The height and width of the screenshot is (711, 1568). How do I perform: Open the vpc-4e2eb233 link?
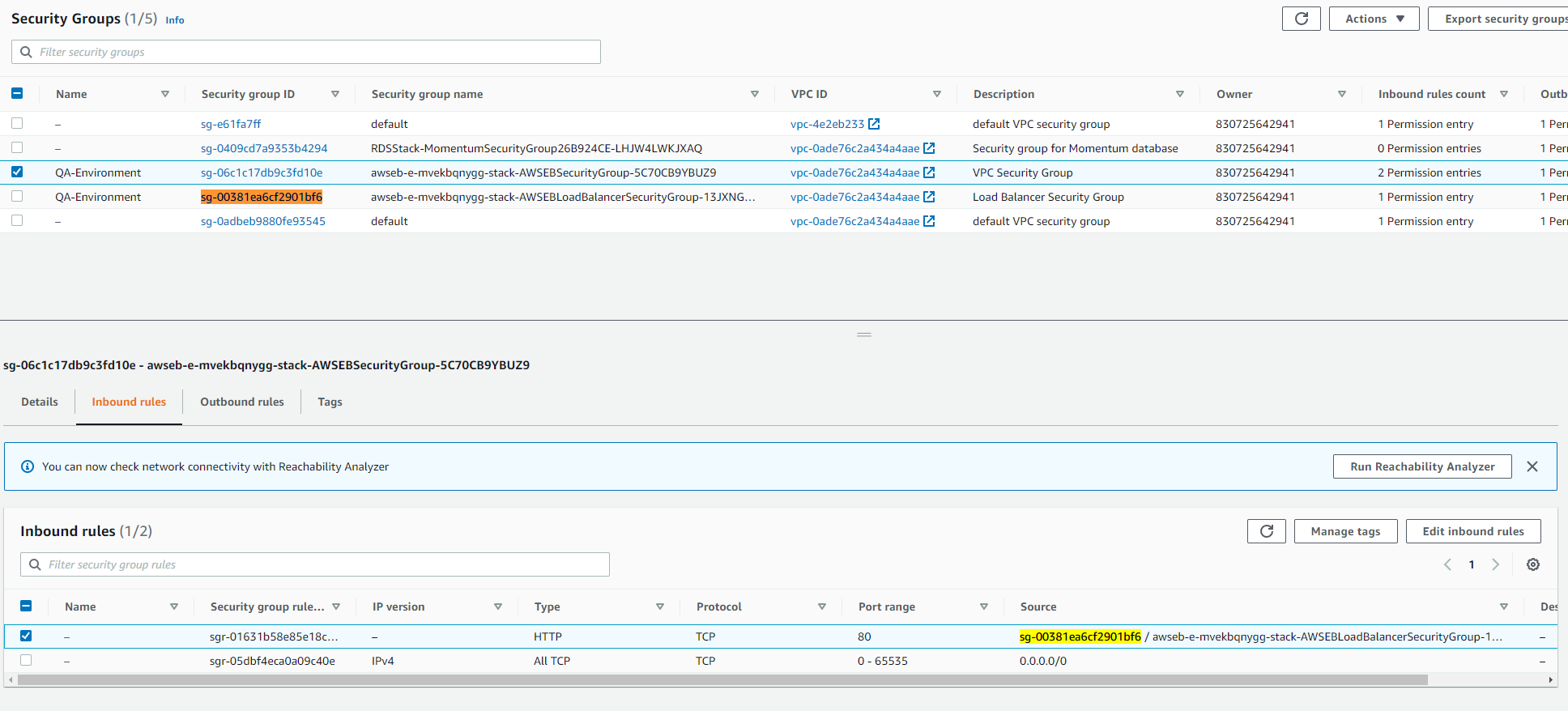pos(827,124)
